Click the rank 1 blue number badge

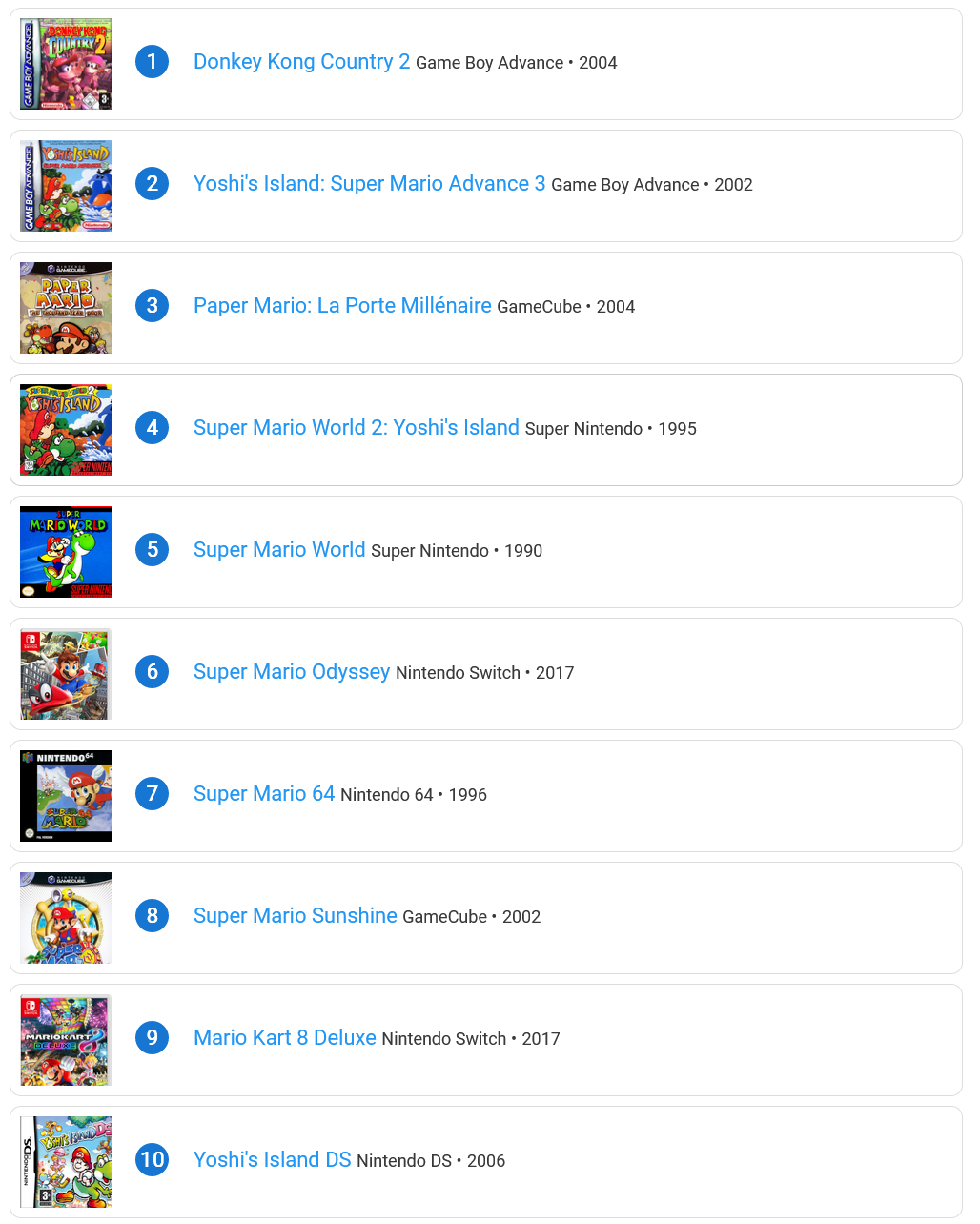point(153,62)
